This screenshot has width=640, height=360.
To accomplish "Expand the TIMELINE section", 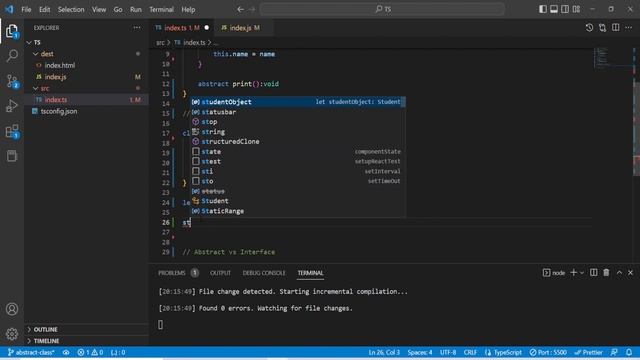I will [87, 341].
